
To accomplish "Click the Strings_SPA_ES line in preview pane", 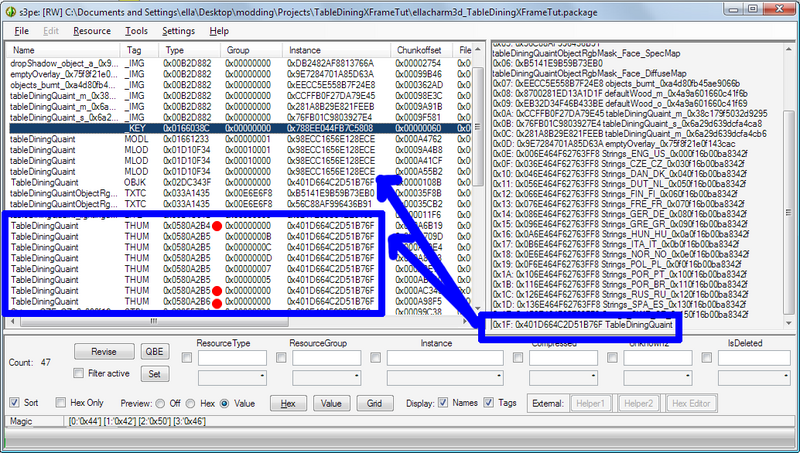I will 619,305.
